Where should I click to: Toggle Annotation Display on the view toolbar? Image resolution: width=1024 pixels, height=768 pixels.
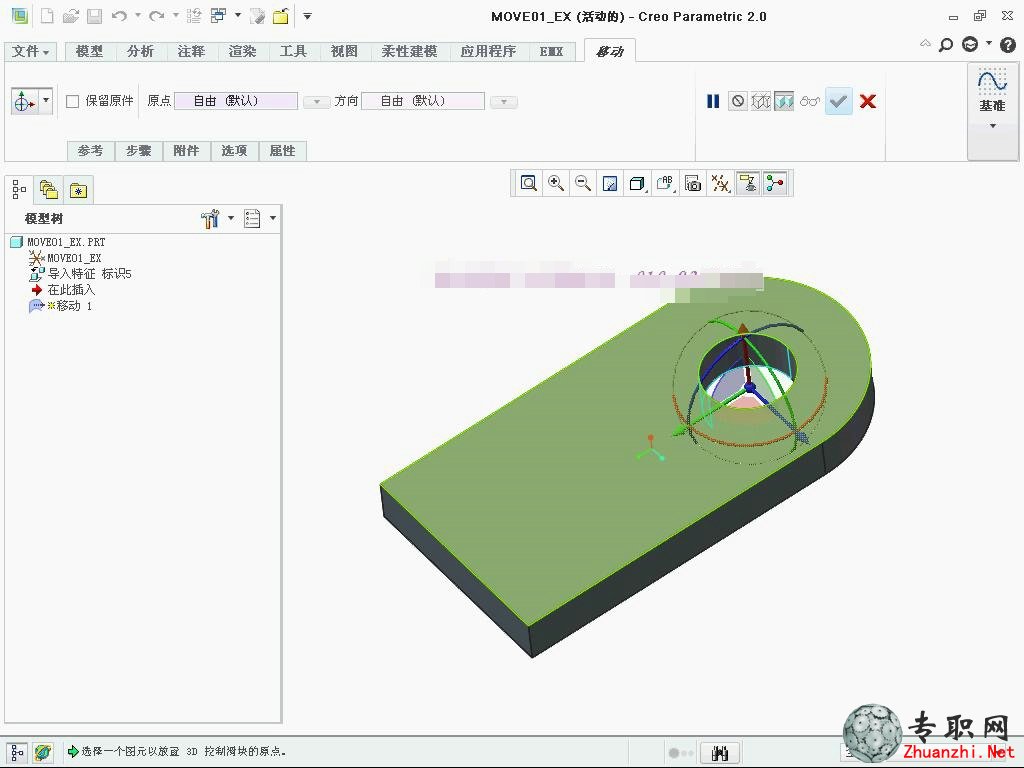[x=747, y=184]
